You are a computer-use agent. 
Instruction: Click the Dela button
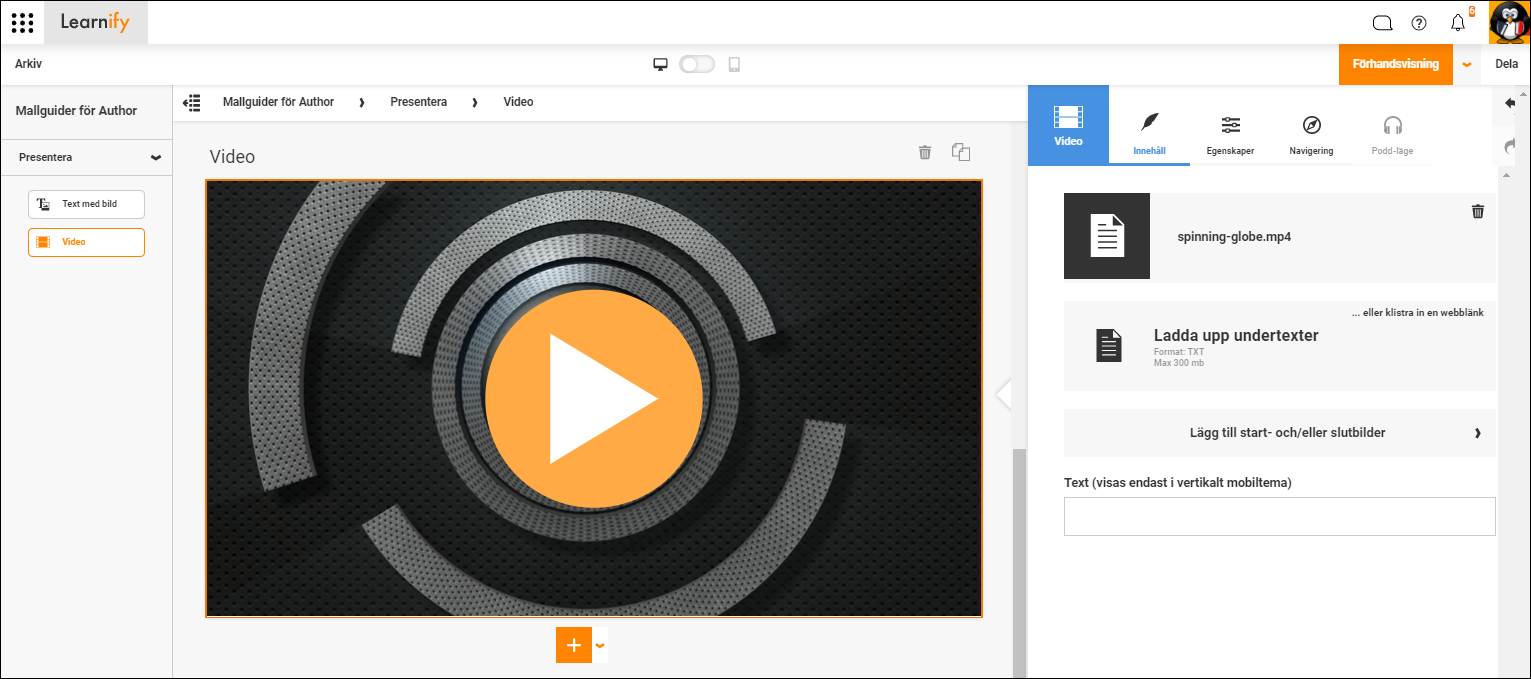[1506, 64]
